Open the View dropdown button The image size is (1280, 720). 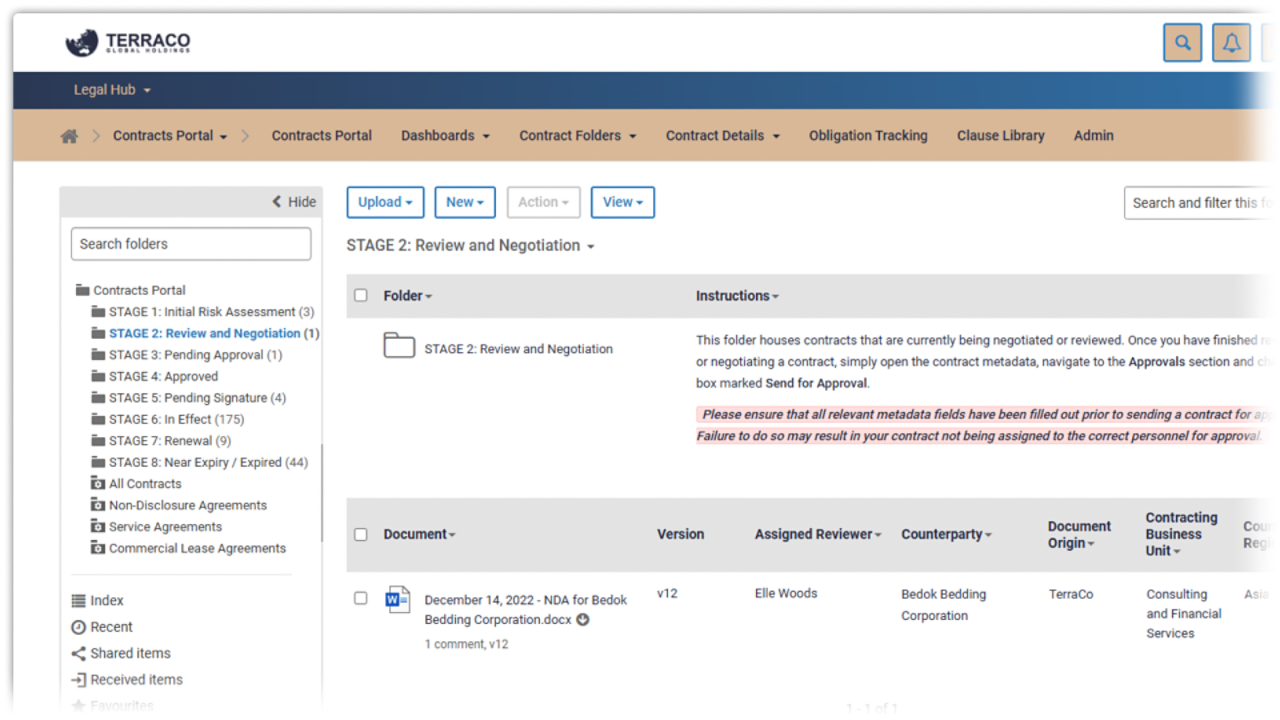622,202
